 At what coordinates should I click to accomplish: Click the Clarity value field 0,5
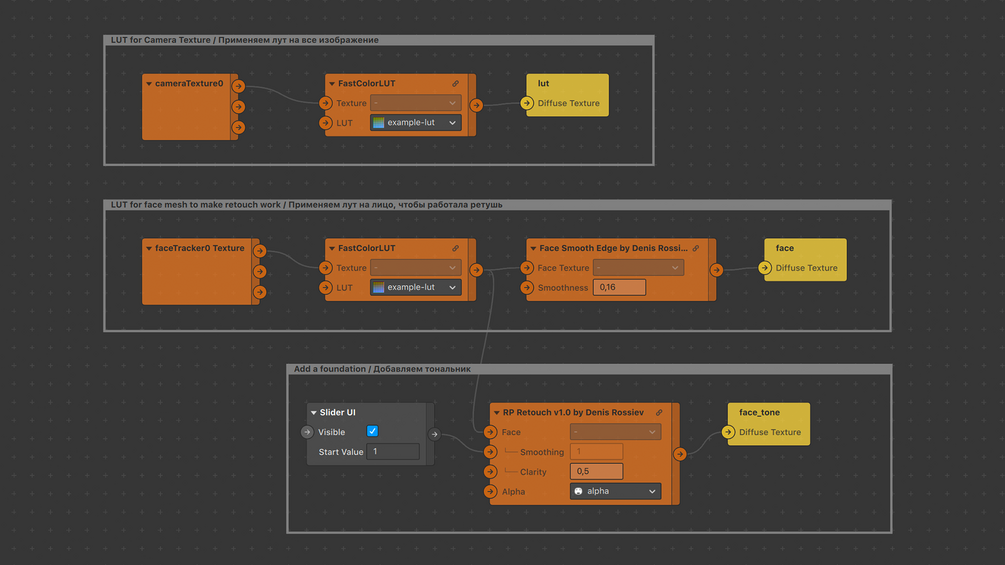596,471
